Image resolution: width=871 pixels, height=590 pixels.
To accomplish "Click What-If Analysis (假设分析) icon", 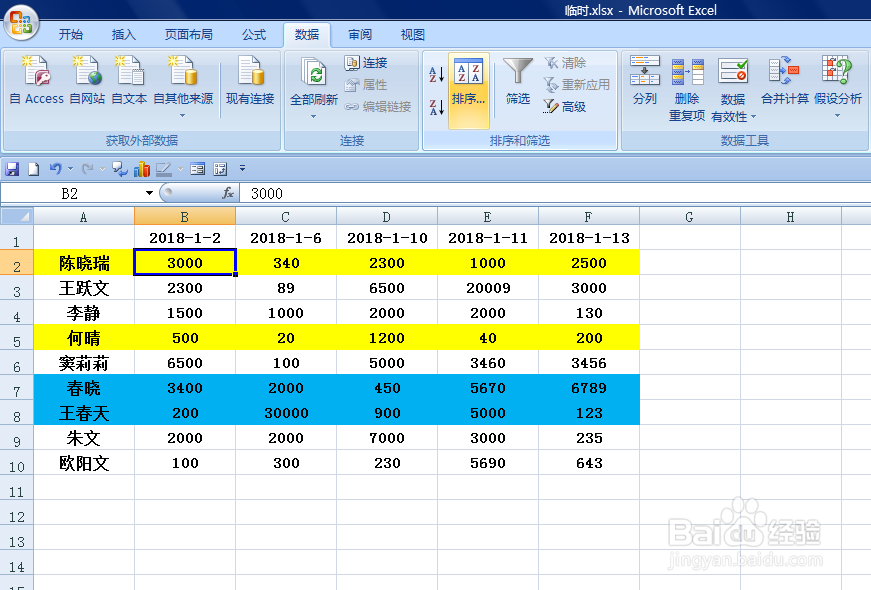I will (837, 71).
